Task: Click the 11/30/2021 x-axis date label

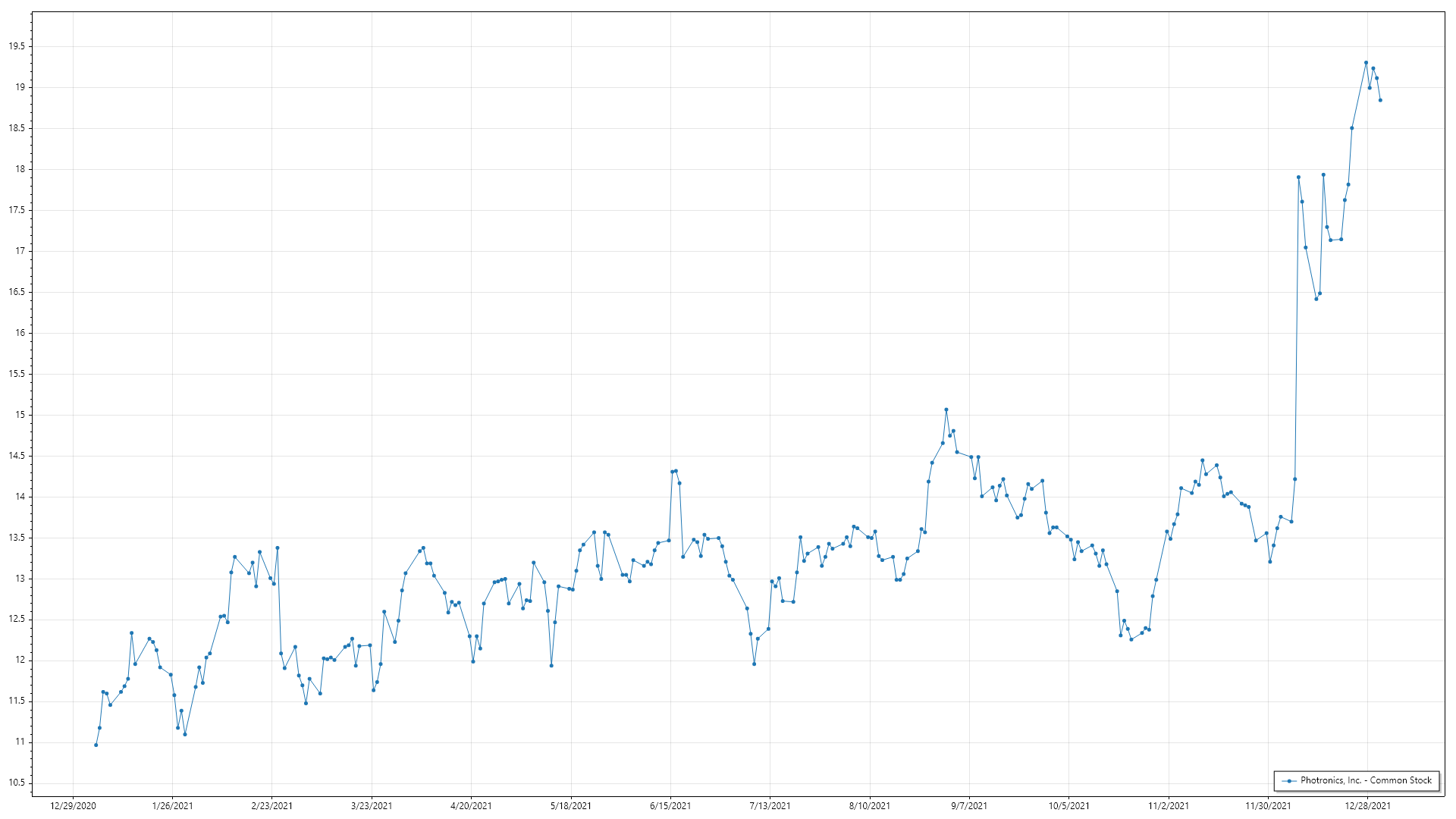Action: [1268, 806]
